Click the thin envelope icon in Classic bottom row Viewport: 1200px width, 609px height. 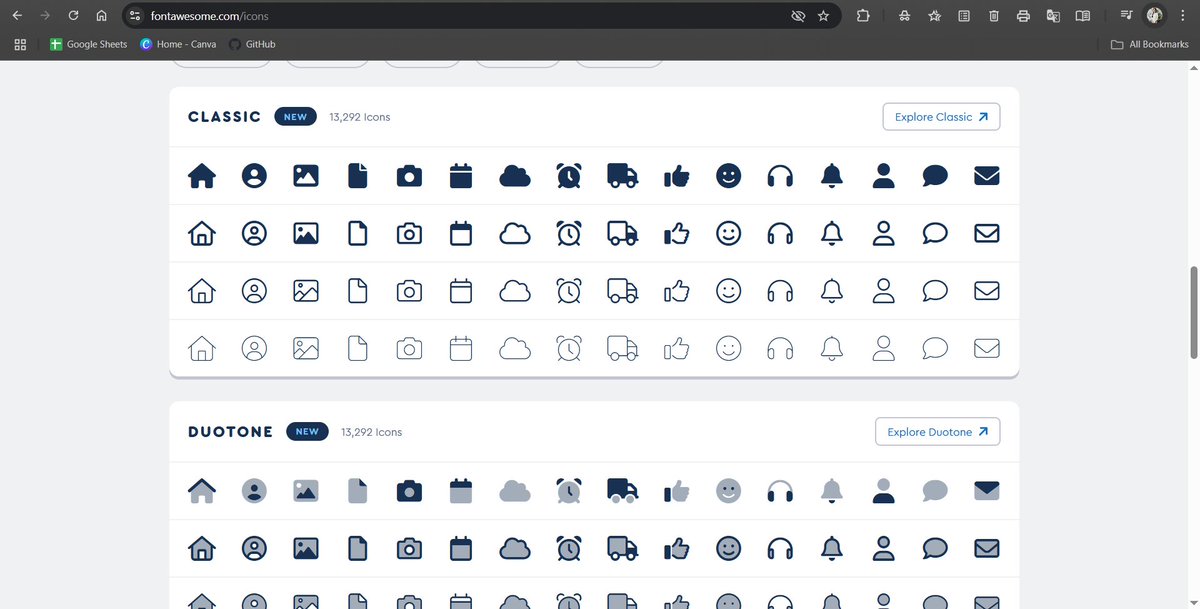(987, 348)
